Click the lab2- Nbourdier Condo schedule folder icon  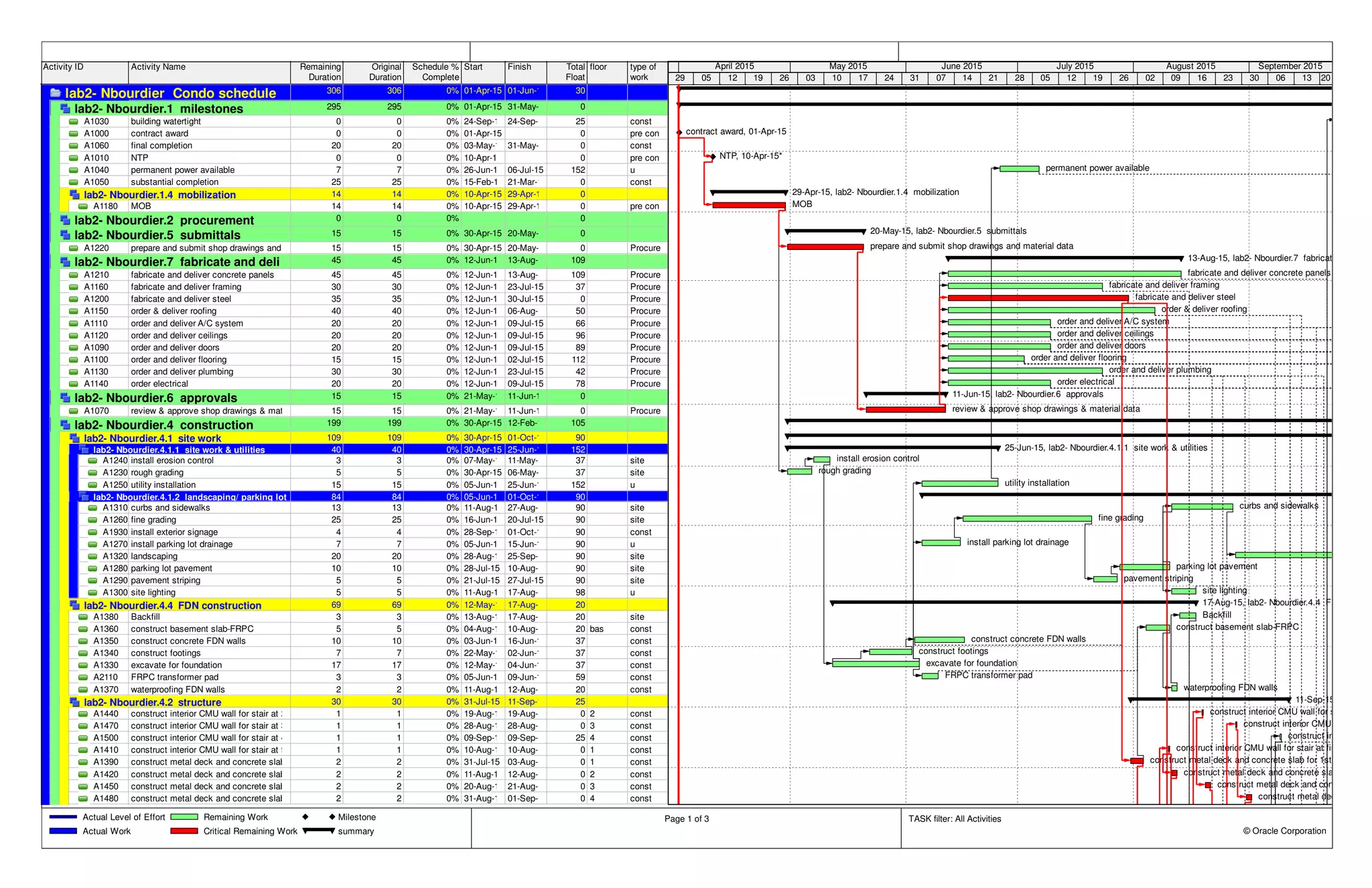56,93
